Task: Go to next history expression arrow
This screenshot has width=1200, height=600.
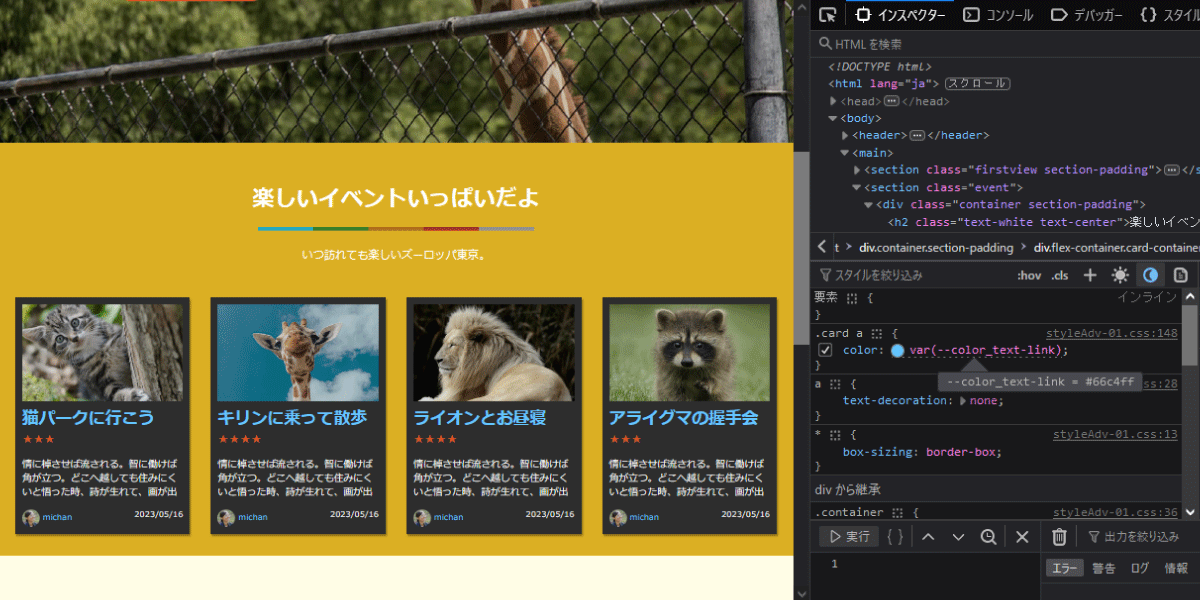Action: tap(958, 537)
